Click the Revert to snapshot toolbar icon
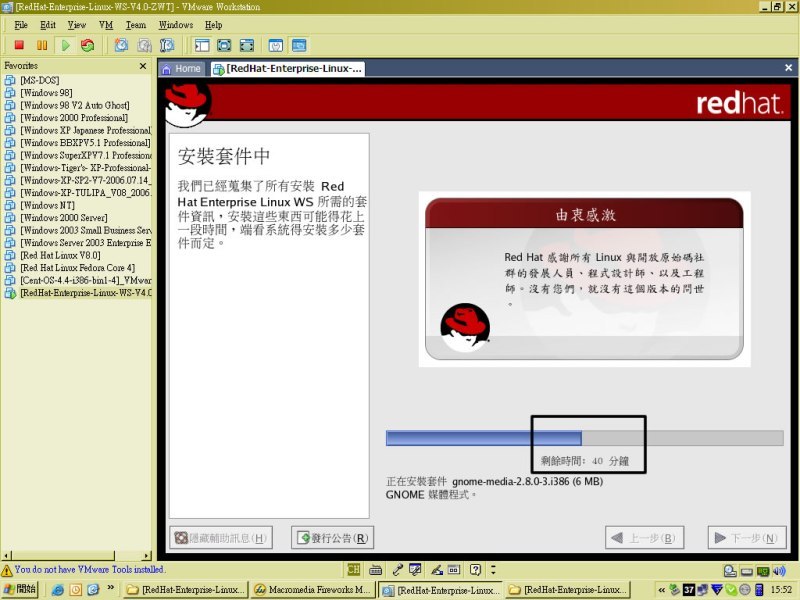 144,45
